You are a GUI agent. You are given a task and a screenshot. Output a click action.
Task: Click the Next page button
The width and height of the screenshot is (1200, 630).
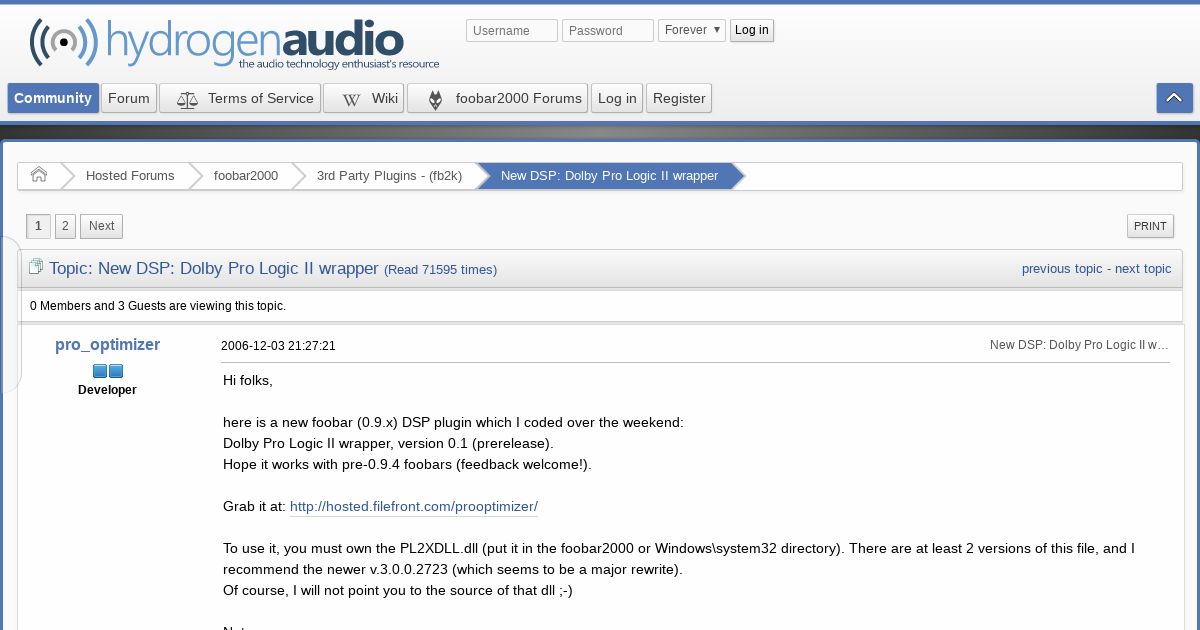102,226
